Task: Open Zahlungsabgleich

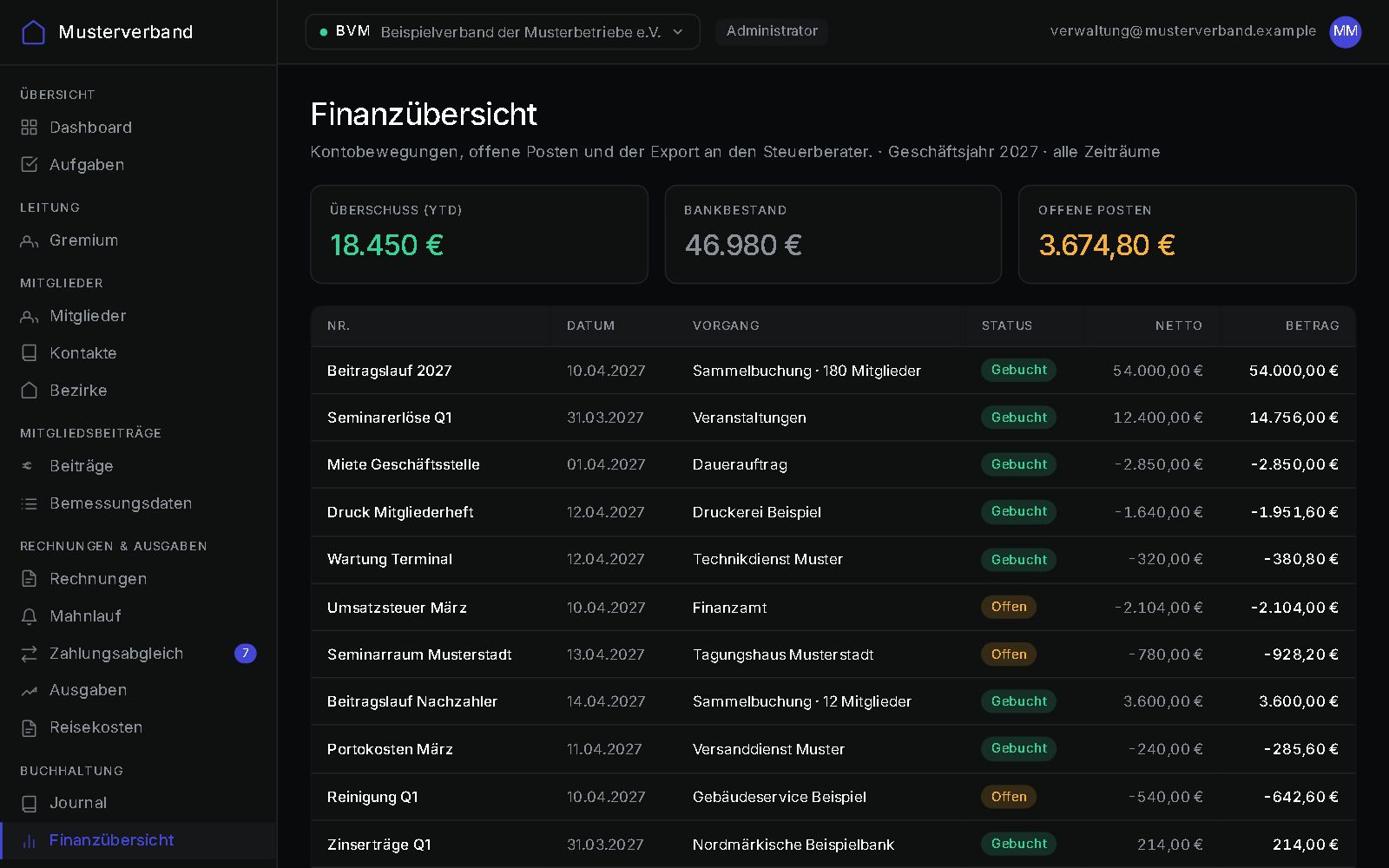Action: pos(139,654)
